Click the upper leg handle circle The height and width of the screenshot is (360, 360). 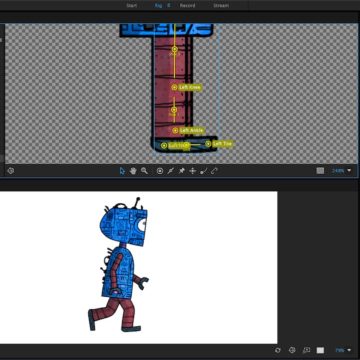pos(174,49)
